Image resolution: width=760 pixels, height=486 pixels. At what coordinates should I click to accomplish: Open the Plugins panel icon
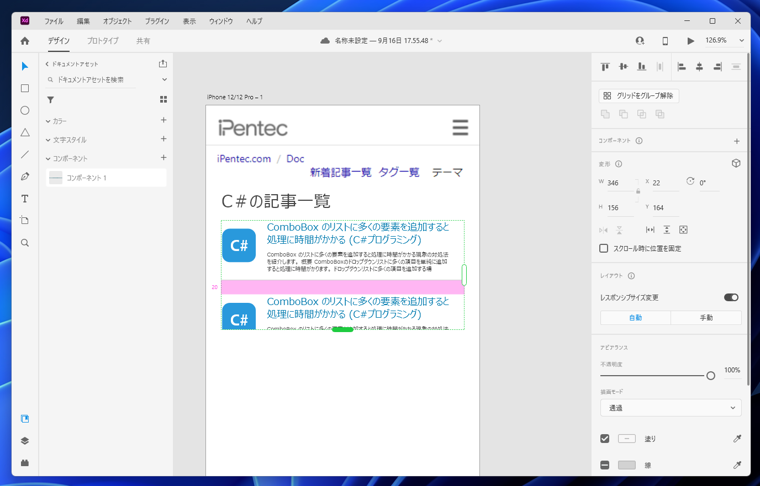[25, 463]
